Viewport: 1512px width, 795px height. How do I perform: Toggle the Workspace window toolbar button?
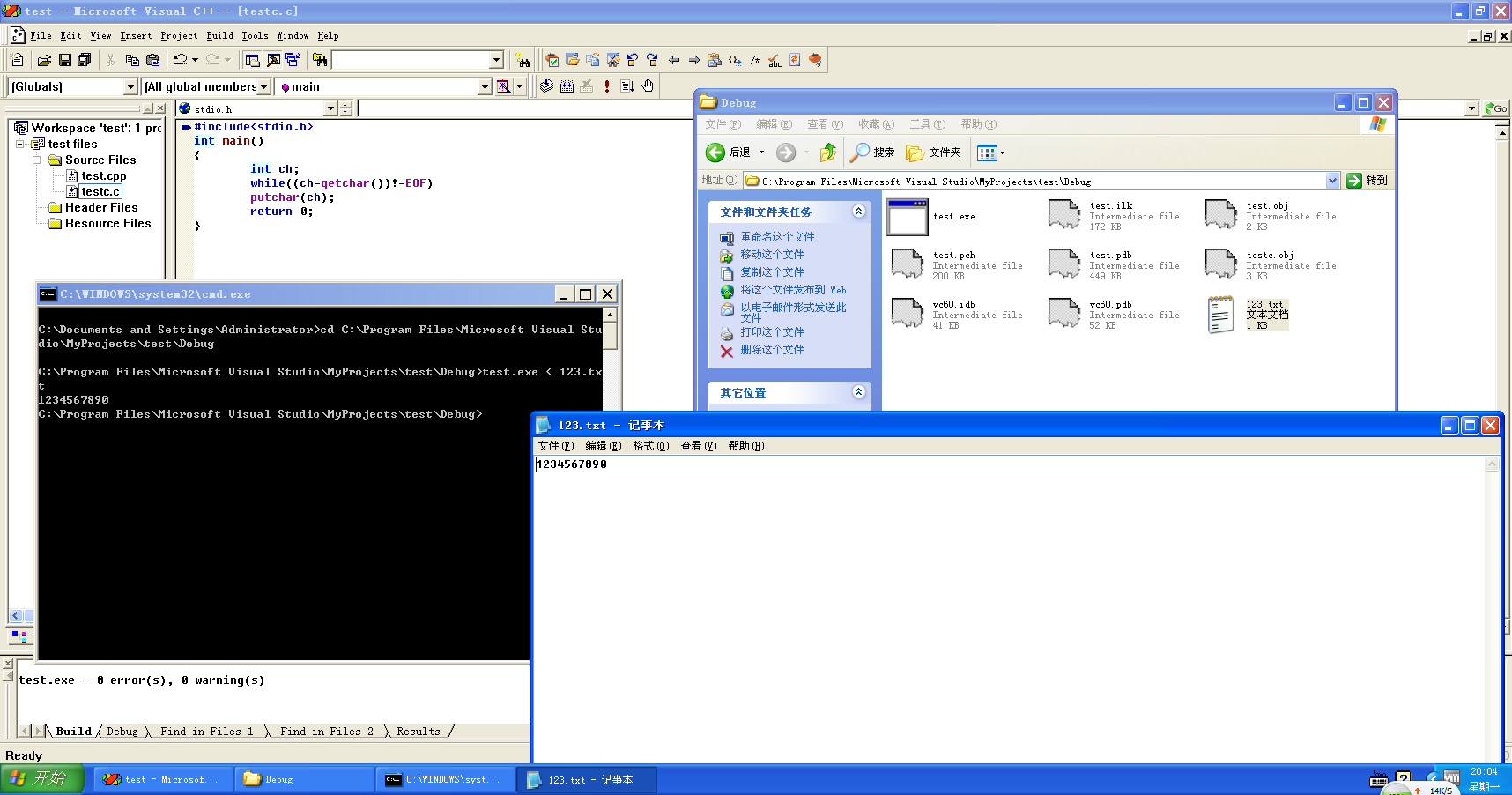(252, 60)
